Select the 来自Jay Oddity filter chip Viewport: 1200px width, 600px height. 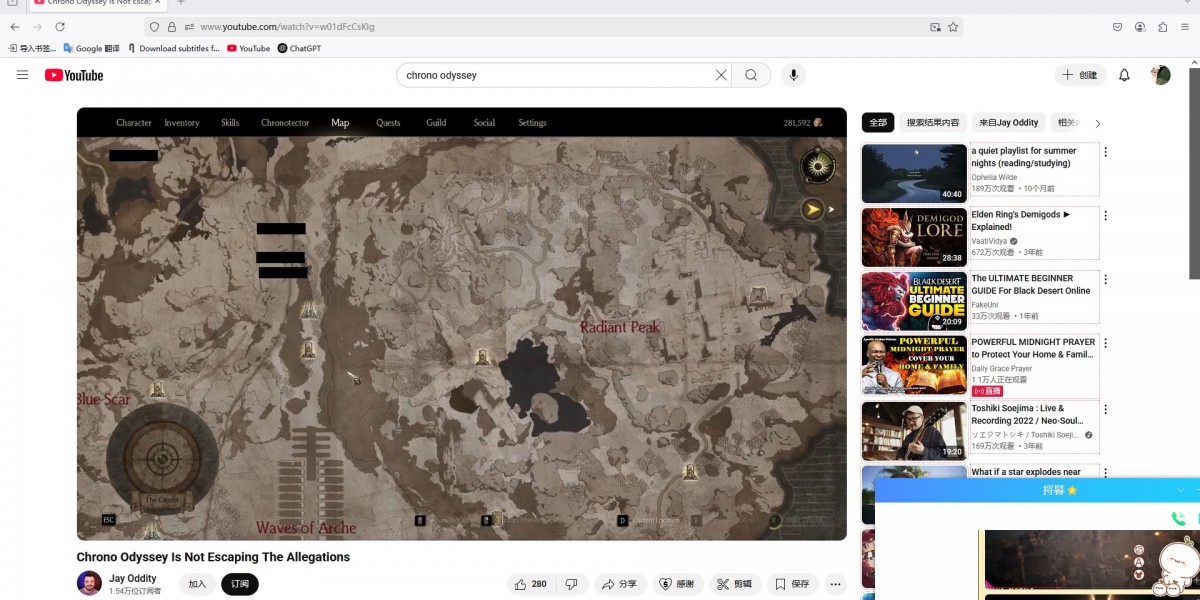(1009, 123)
